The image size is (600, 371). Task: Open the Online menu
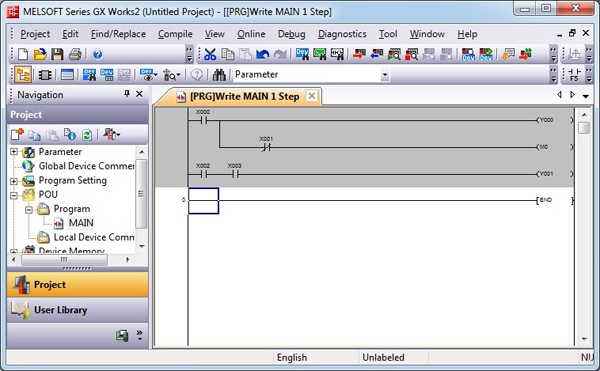251,34
